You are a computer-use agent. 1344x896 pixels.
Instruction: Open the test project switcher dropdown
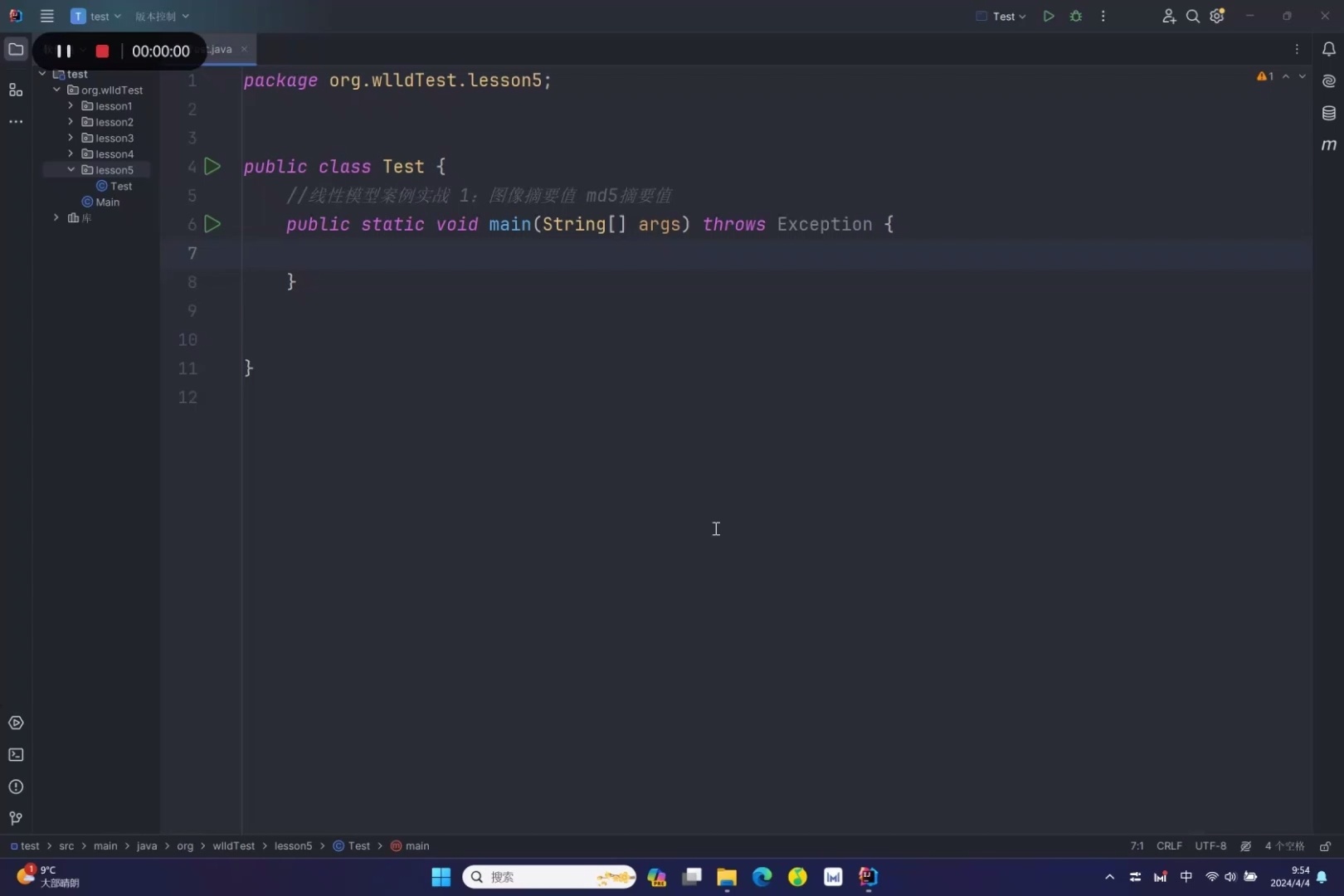[x=97, y=16]
